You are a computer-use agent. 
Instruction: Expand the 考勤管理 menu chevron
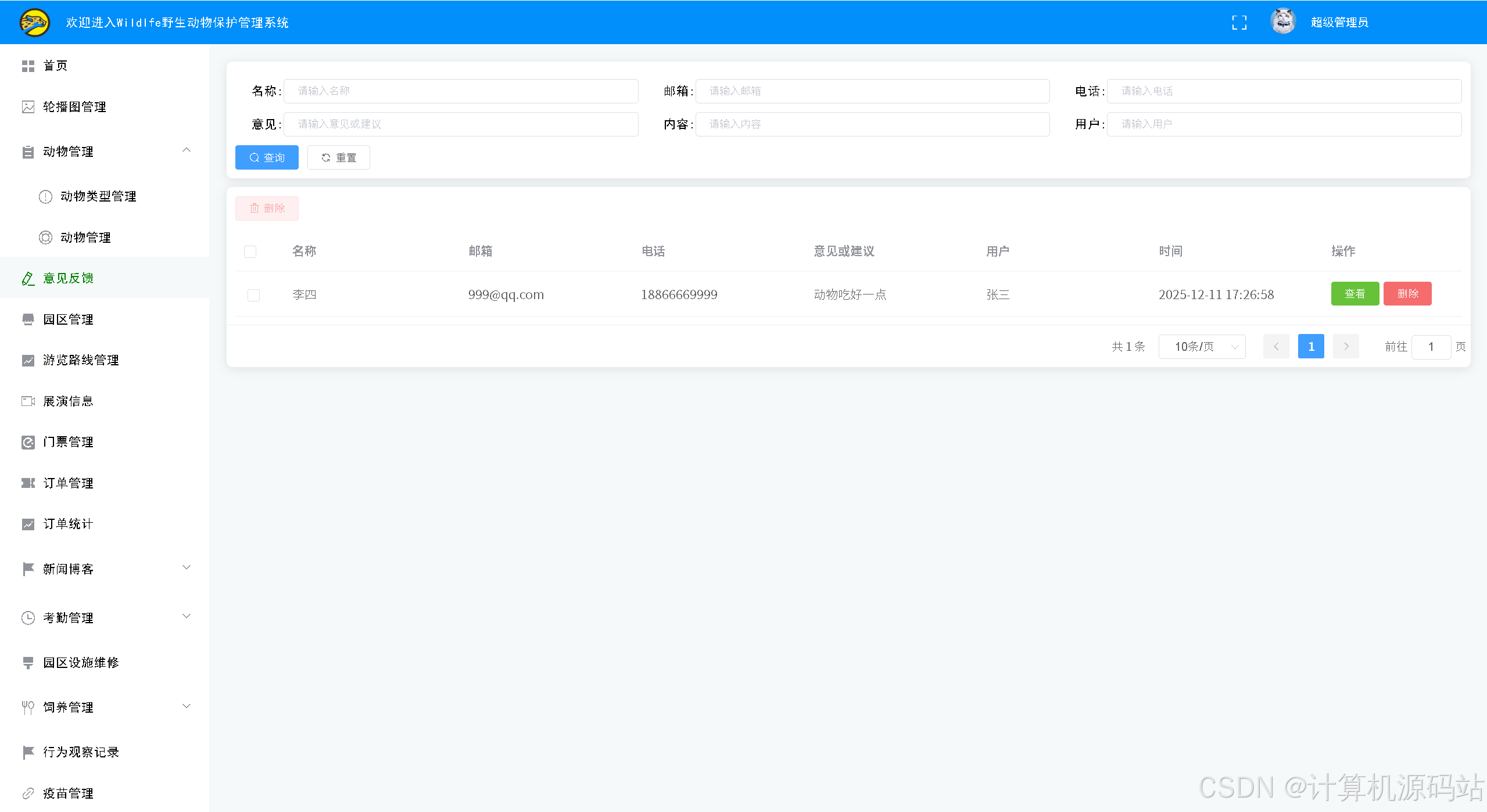click(187, 616)
